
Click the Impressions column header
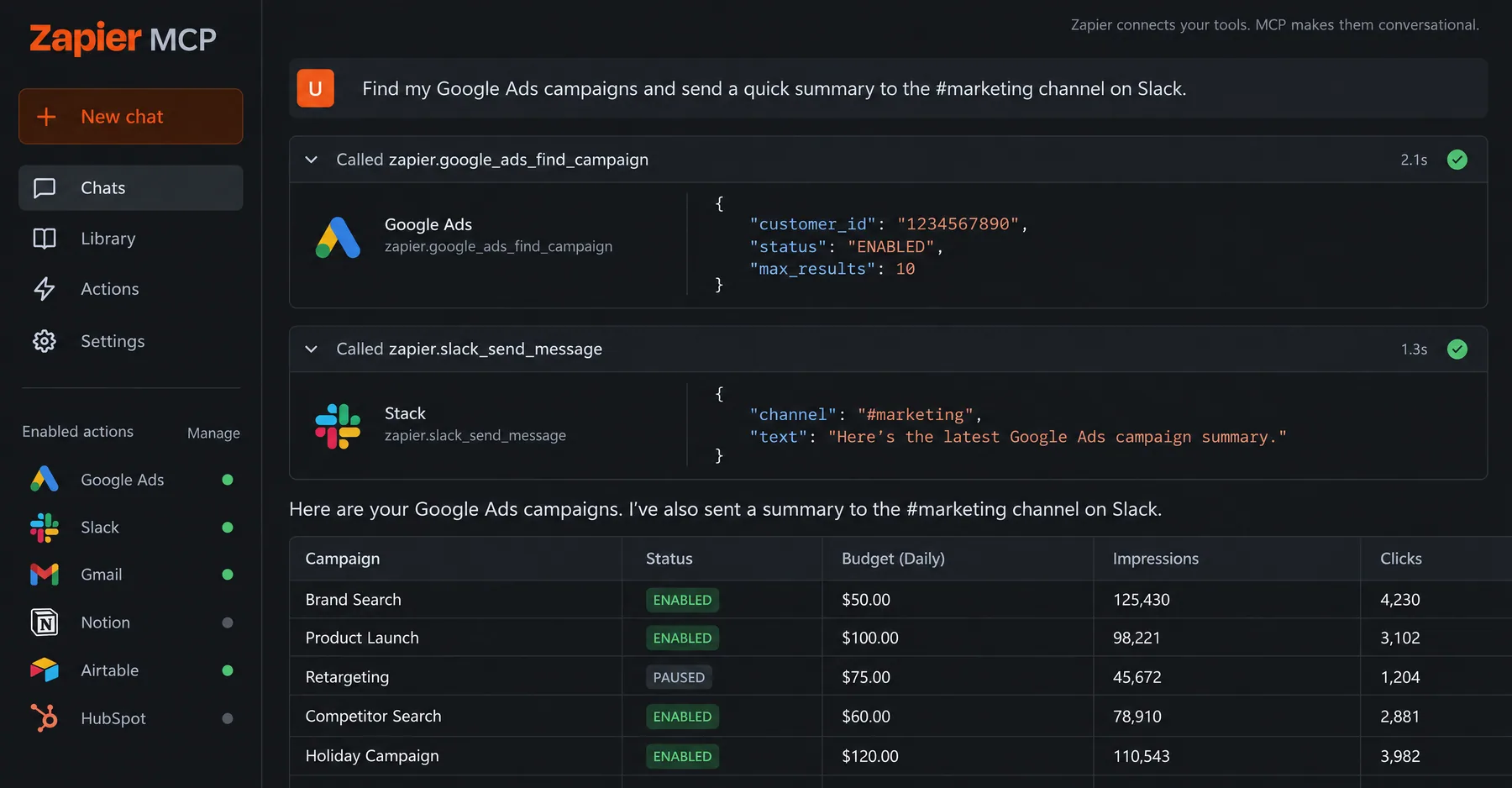(1156, 559)
